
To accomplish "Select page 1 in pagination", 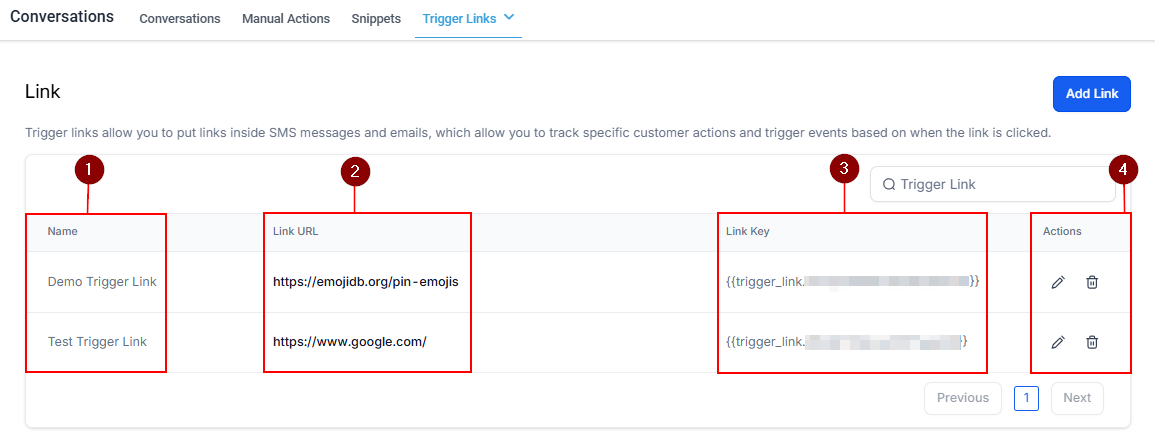I will pos(1026,398).
